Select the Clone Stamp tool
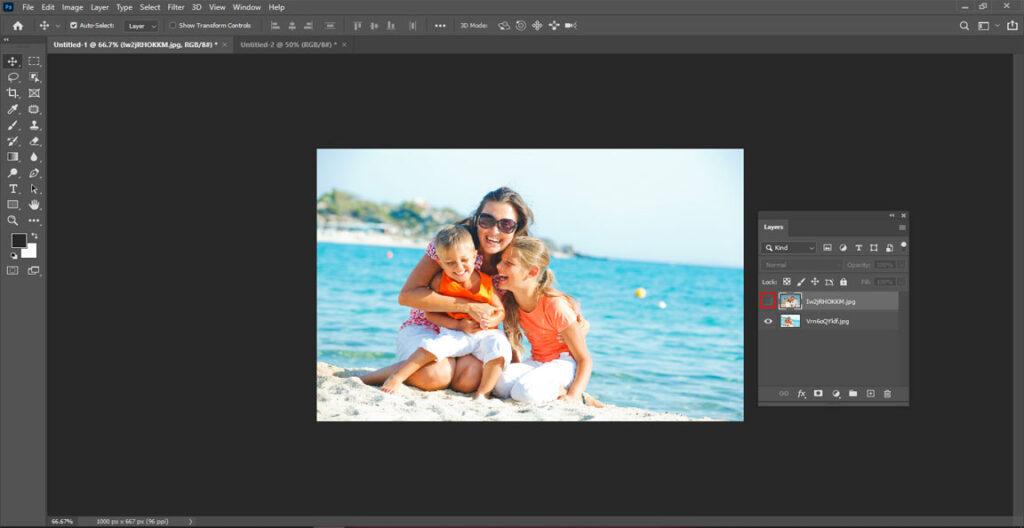The image size is (1024, 528). (x=34, y=125)
